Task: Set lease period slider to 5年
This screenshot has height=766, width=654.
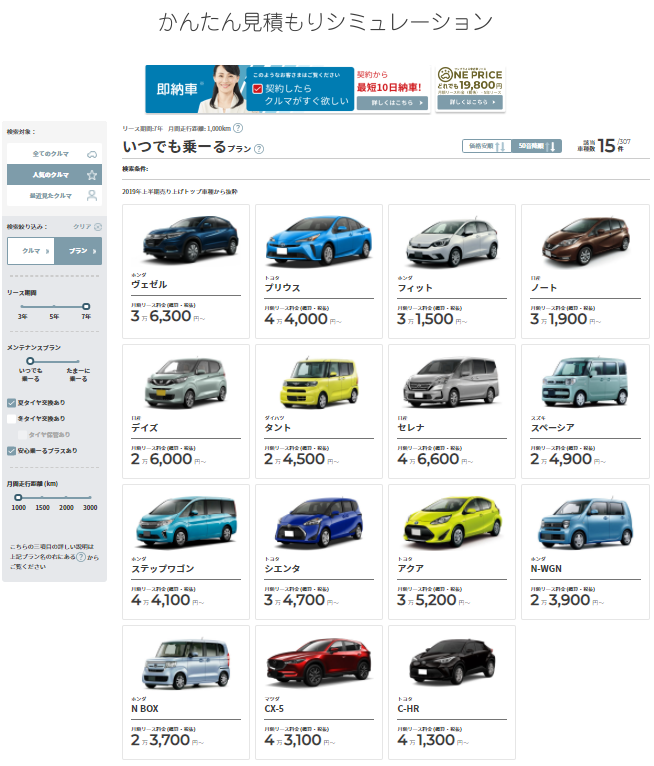Action: click(x=54, y=306)
